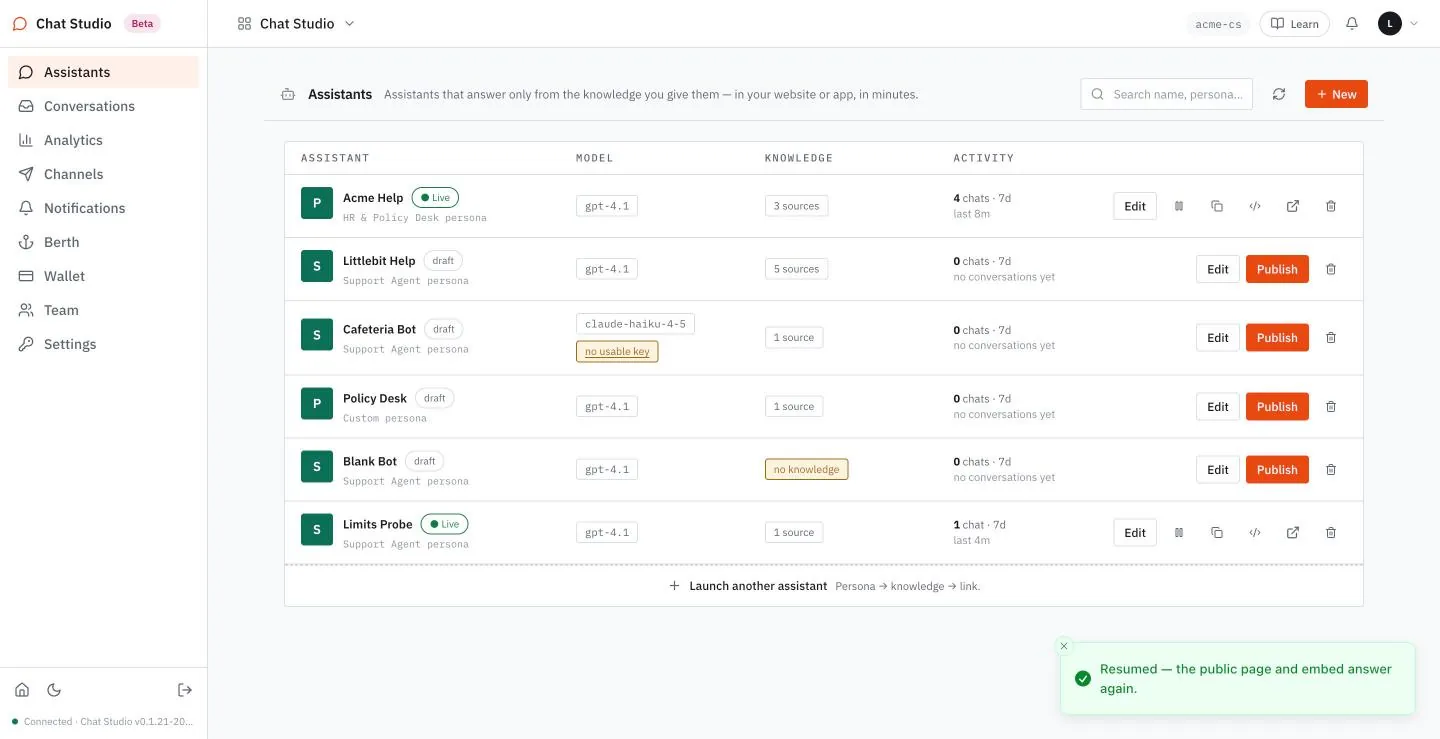Open Acme Help public page in new tab
This screenshot has width=1440, height=739.
click(x=1293, y=206)
